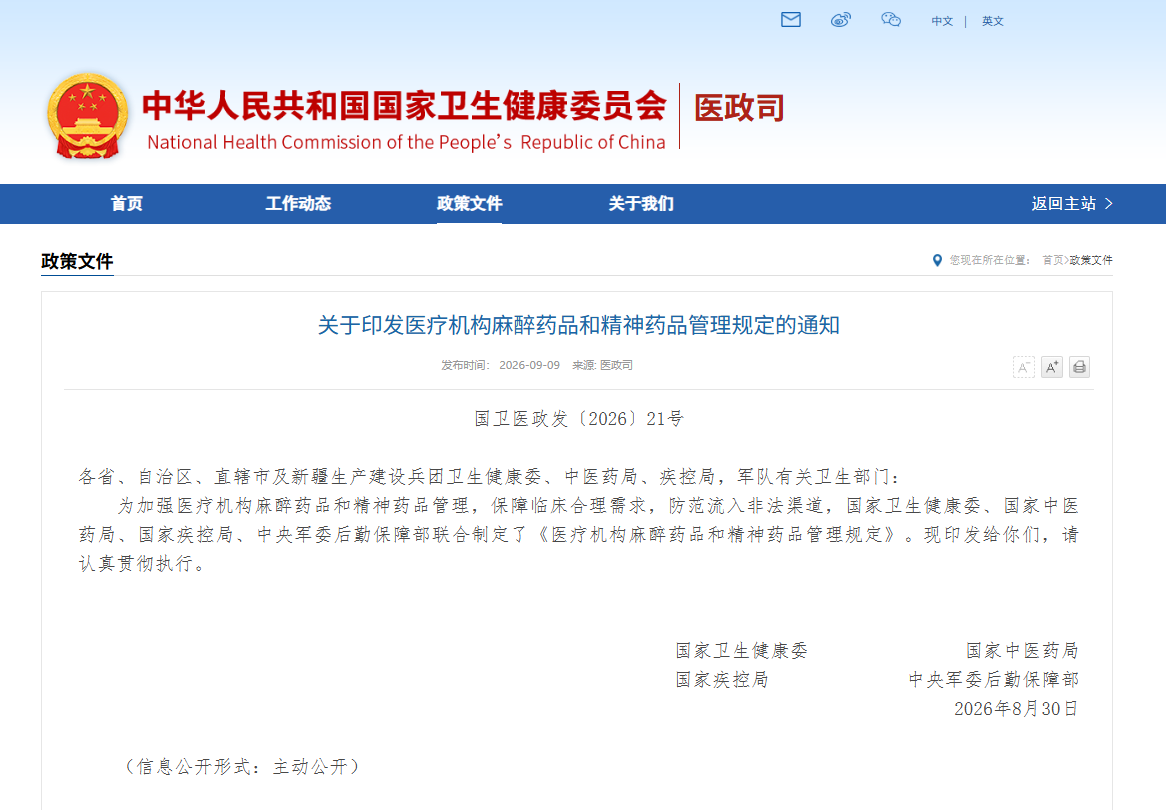
Task: Click the 政策文件 section heading
Action: click(77, 261)
